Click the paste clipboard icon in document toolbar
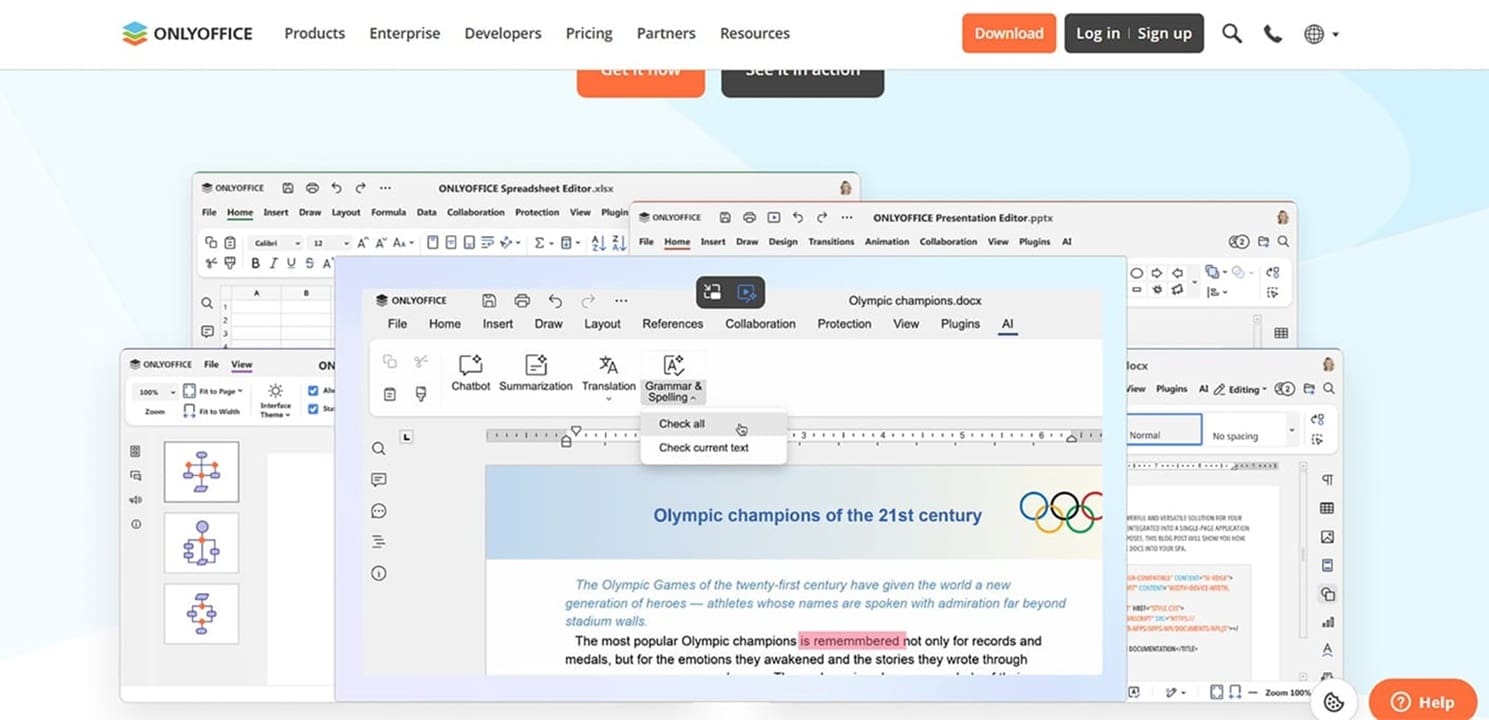This screenshot has width=1489, height=720. pos(390,394)
